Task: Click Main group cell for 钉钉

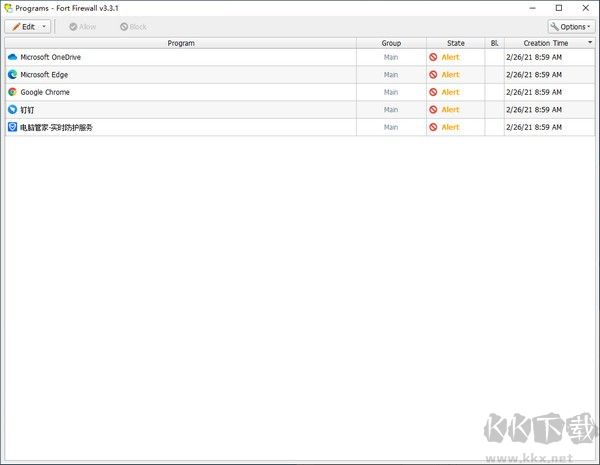Action: (x=391, y=109)
